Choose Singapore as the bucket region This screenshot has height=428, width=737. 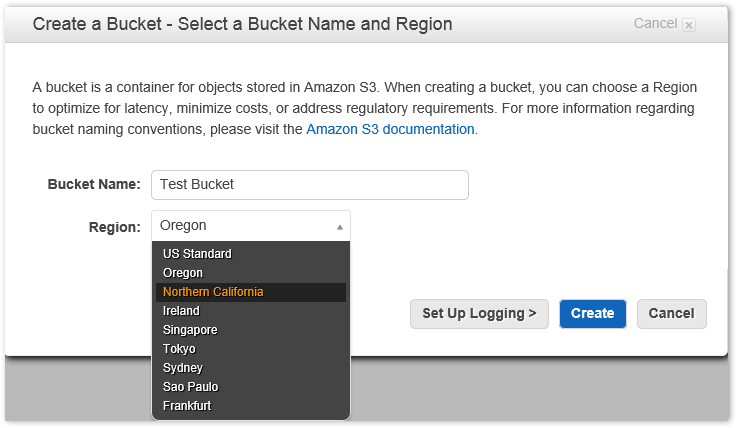[190, 330]
